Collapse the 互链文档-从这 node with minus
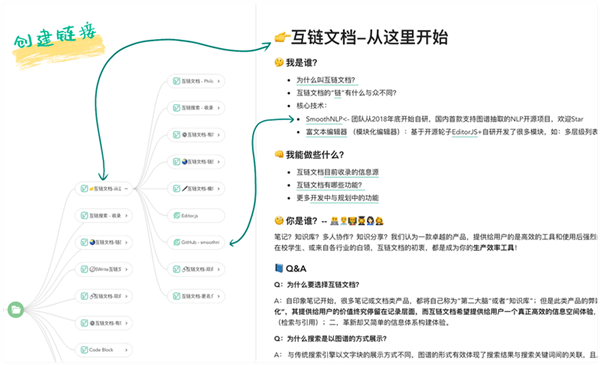 [126, 189]
